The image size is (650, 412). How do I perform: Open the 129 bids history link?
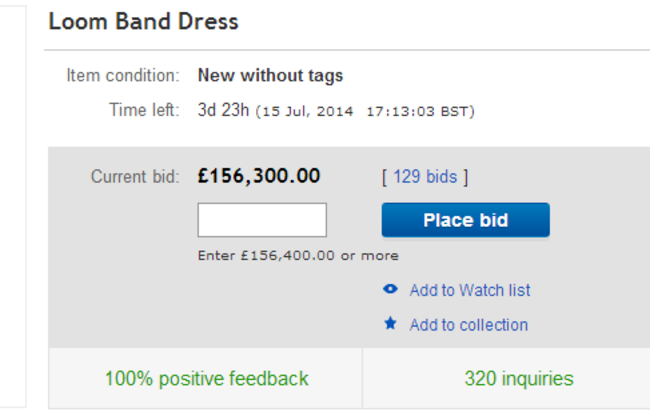coord(425,177)
